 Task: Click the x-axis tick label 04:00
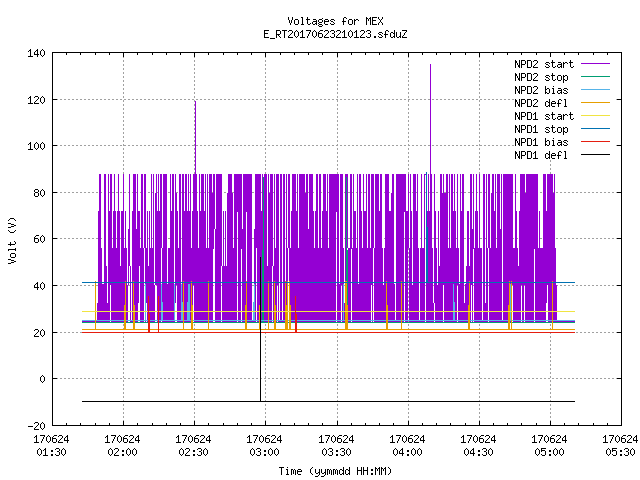click(407, 452)
